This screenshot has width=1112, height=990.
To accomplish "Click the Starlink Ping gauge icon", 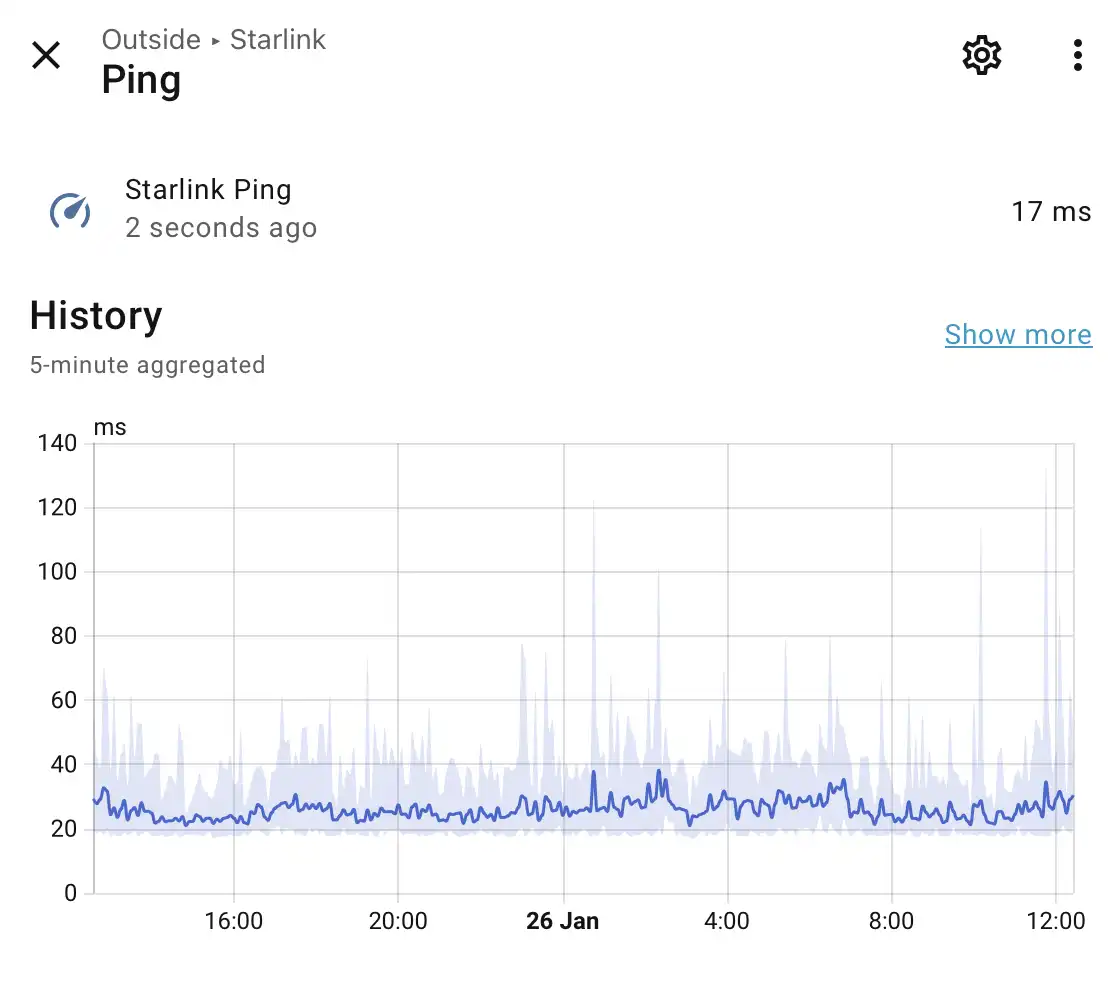I will pyautogui.click(x=71, y=210).
